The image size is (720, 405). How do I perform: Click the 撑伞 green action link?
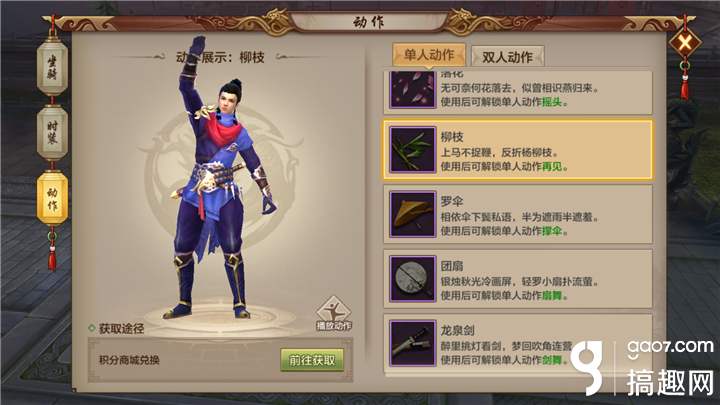pos(552,231)
